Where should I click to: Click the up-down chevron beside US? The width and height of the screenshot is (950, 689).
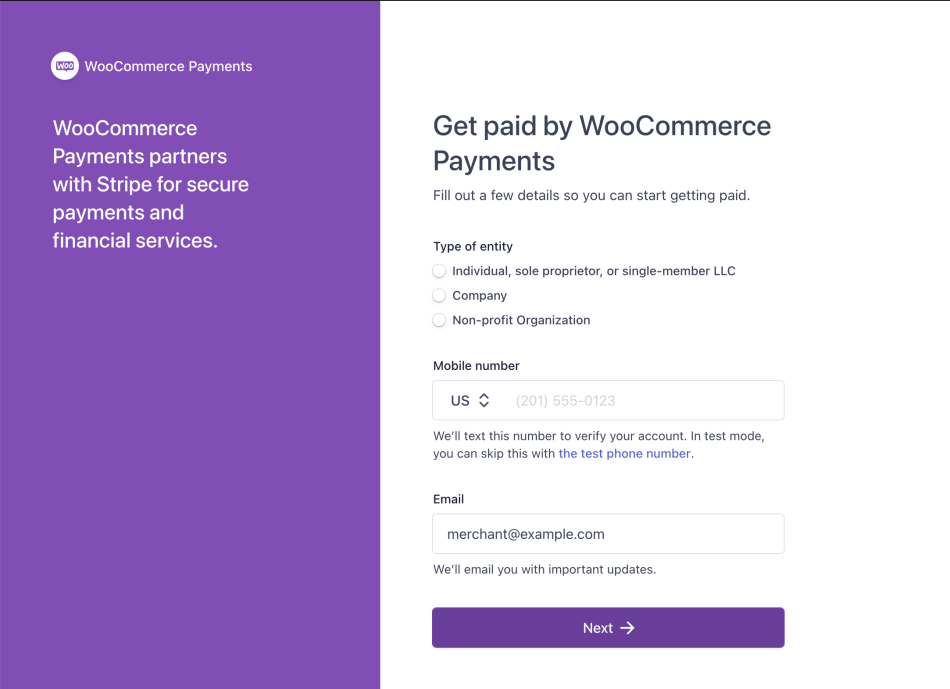click(x=484, y=401)
